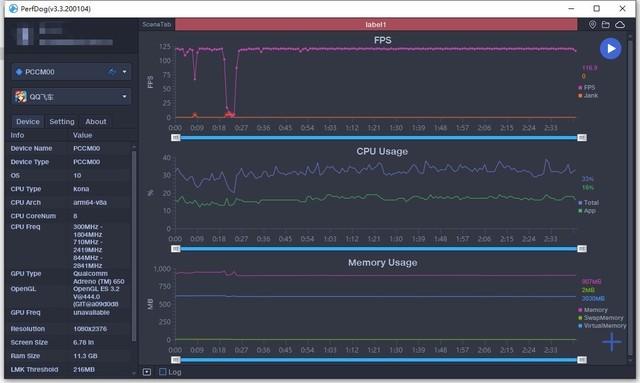Toggle the Jank series in FPS legend
The image size is (640, 383).
pos(587,96)
